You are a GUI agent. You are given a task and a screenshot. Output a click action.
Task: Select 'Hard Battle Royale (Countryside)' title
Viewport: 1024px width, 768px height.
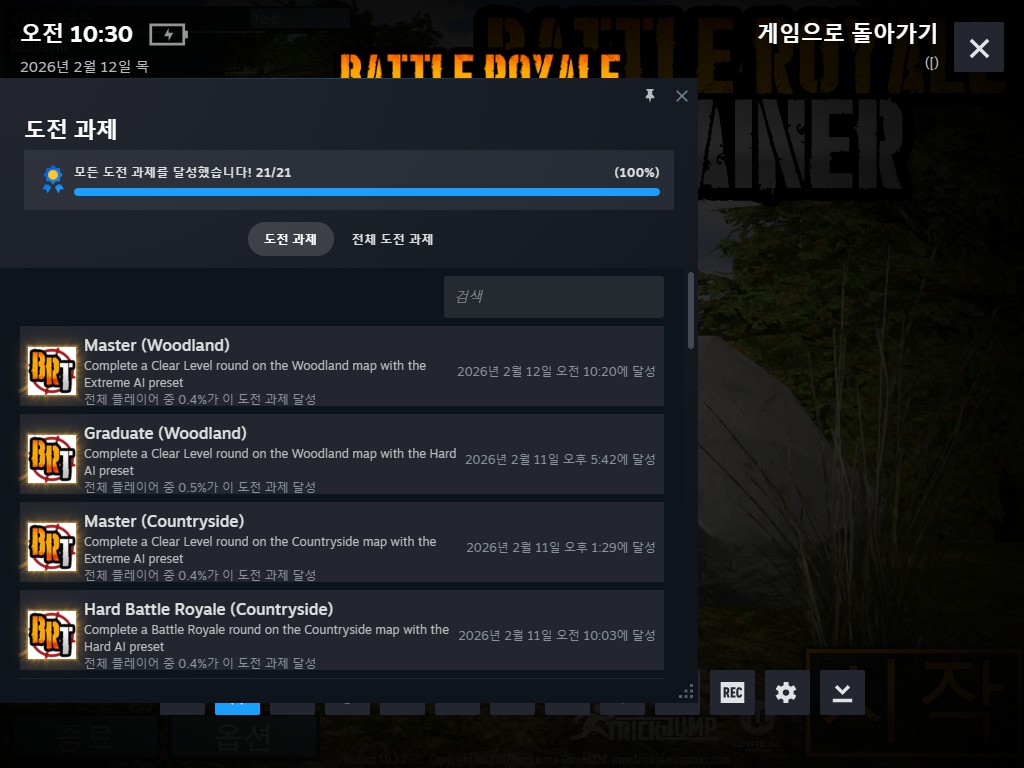click(x=208, y=609)
